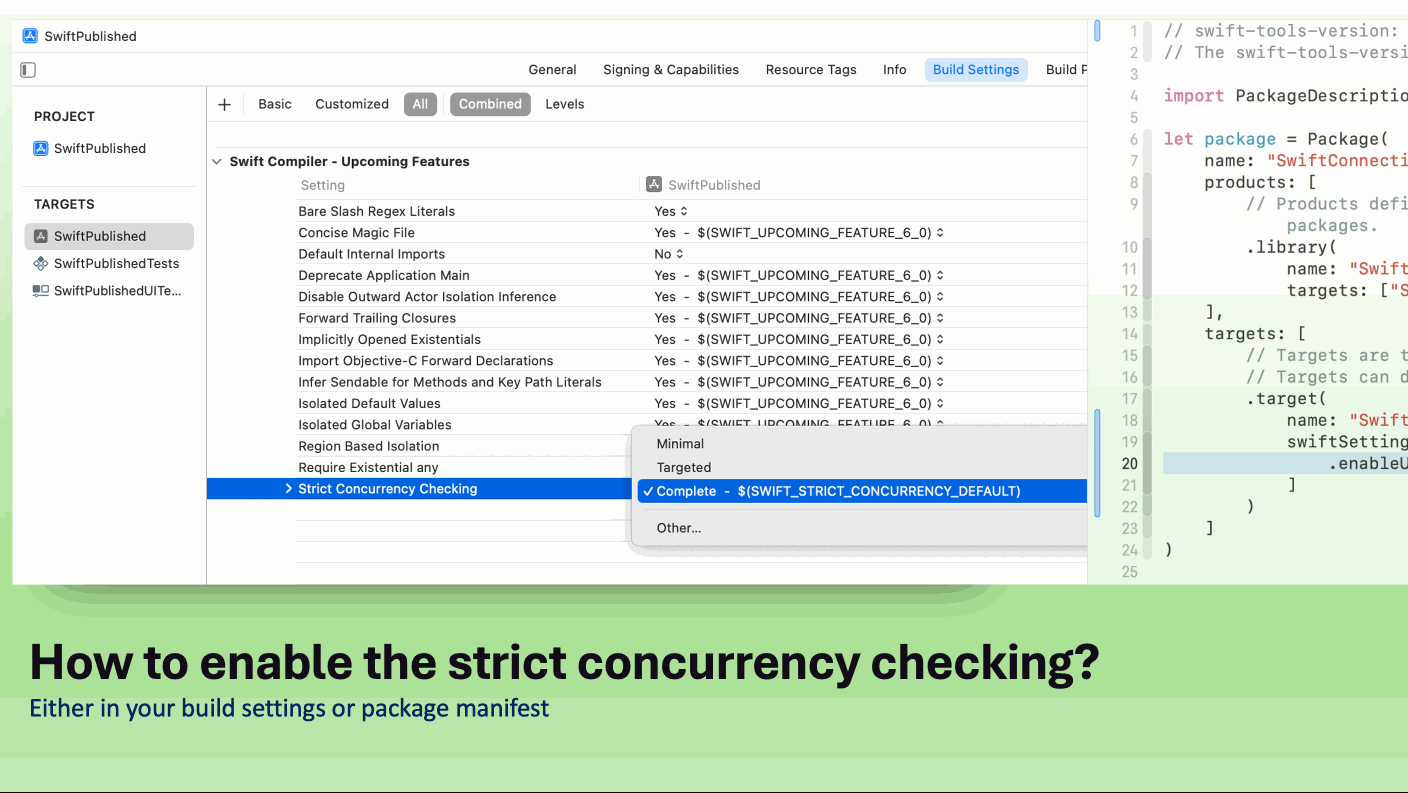The image size is (1408, 793).
Task: Click the SwiftPublishedUITests target icon
Action: (41, 291)
